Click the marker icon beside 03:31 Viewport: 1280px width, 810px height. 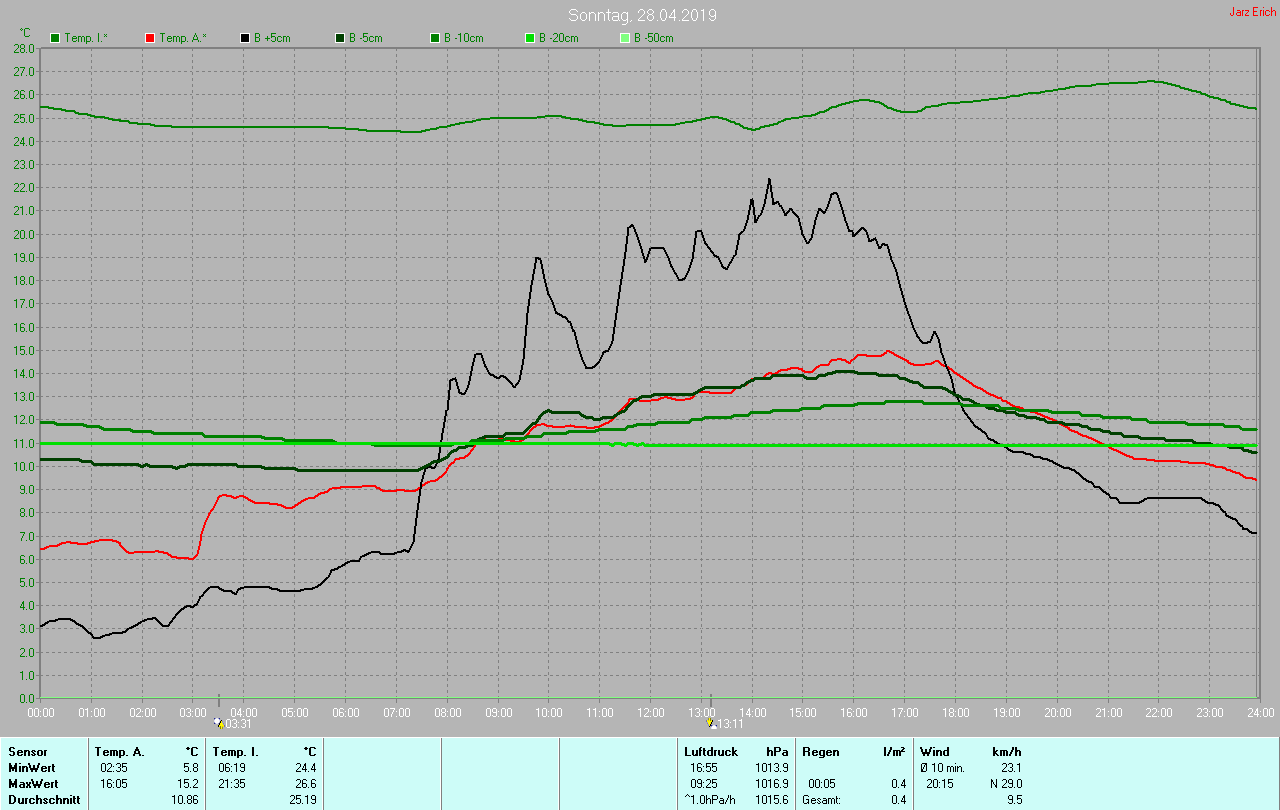(x=220, y=723)
